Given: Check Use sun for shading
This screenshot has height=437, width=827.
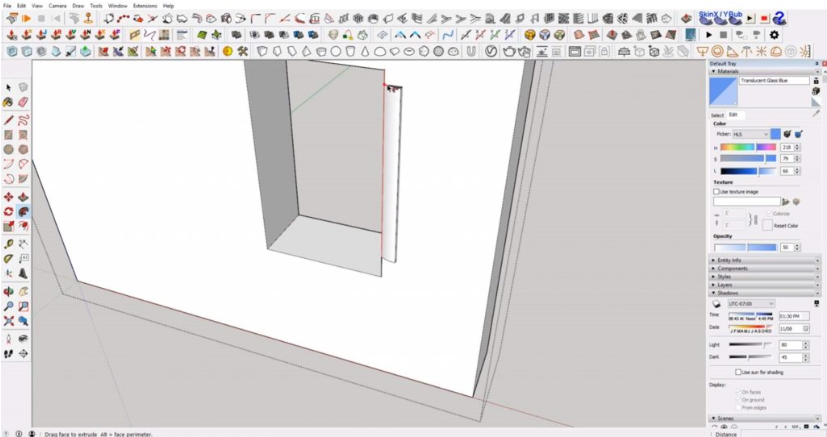Looking at the screenshot, I should (738, 372).
